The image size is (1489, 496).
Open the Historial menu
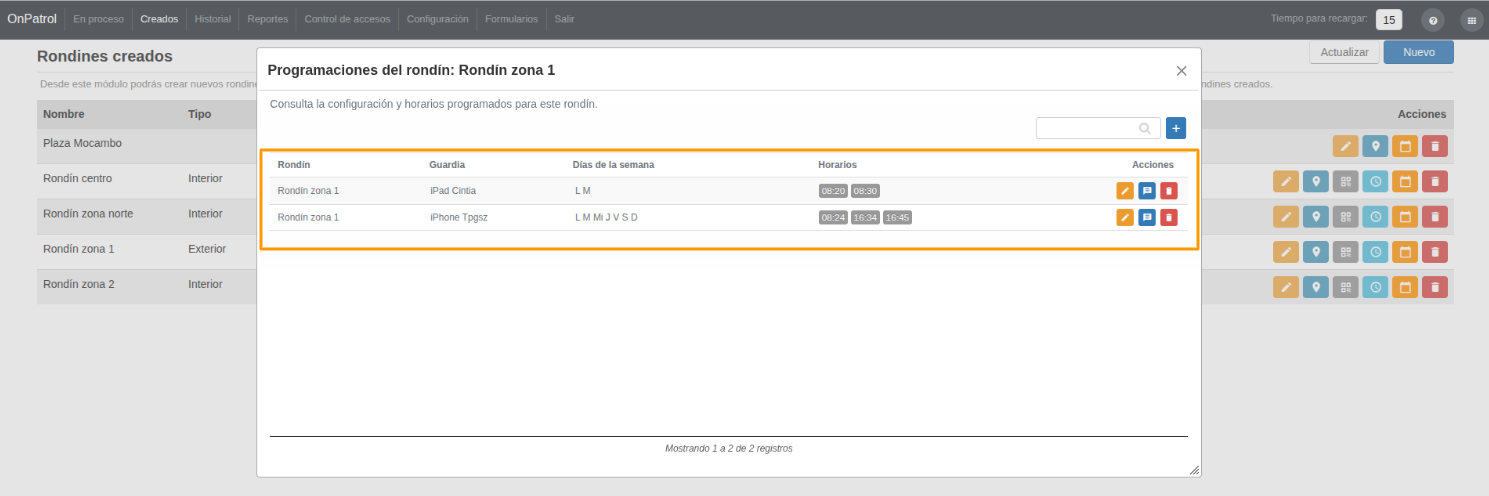pyautogui.click(x=213, y=19)
